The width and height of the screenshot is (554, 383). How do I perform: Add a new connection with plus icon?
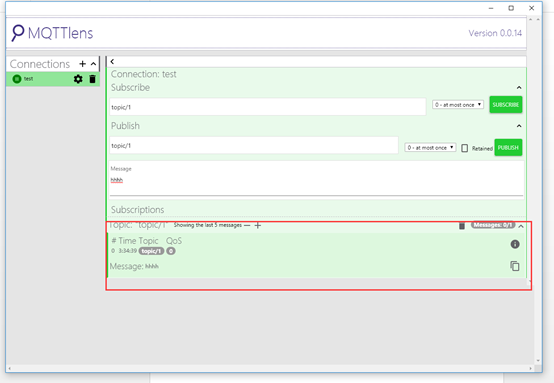[x=82, y=64]
